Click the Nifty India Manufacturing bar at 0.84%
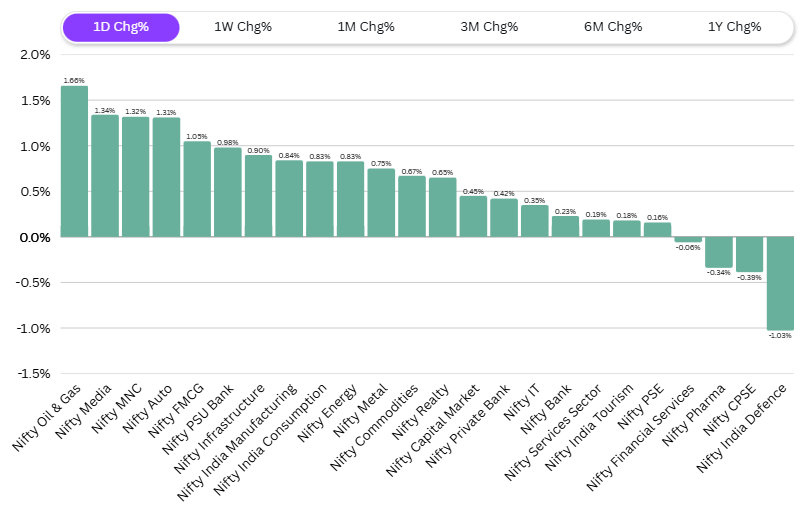The width and height of the screenshot is (812, 518). tap(289, 198)
